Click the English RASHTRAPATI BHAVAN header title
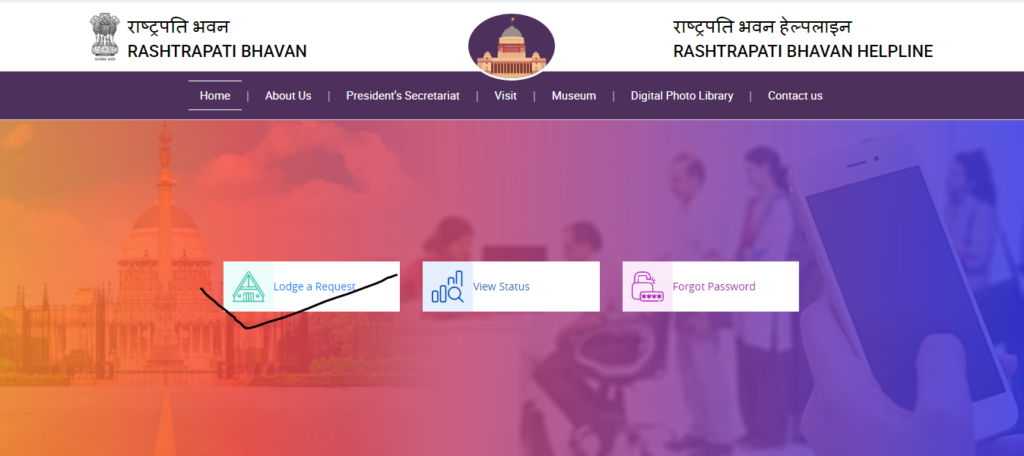Image resolution: width=1024 pixels, height=456 pixels. 217,51
